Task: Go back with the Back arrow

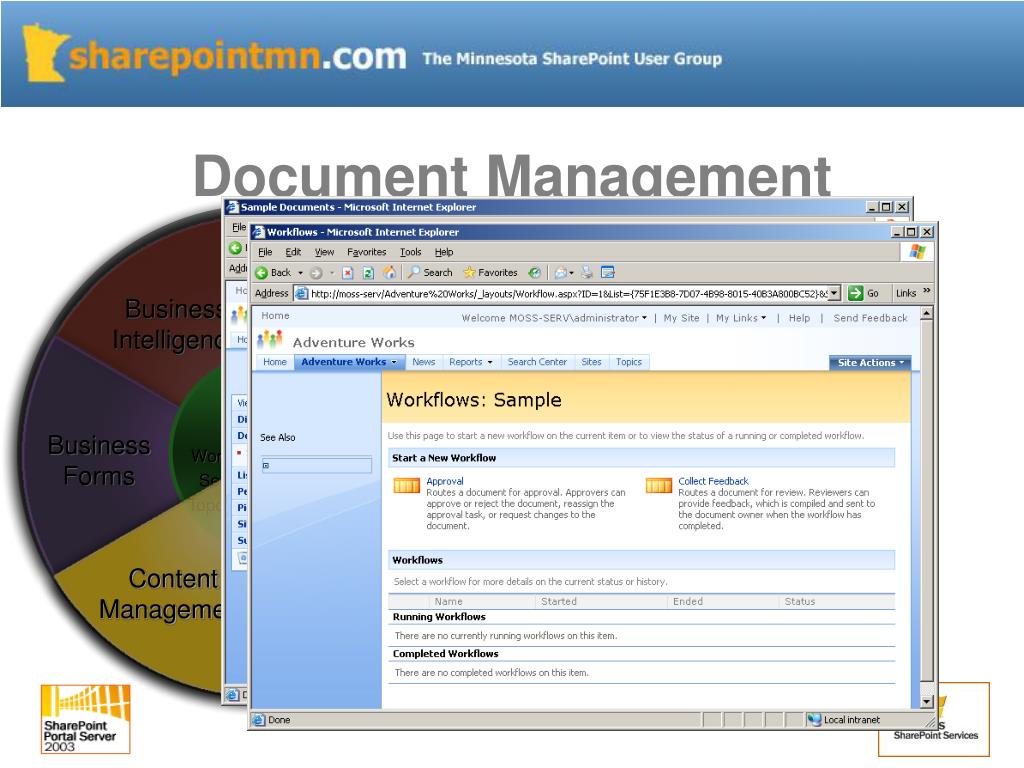Action: tap(274, 272)
